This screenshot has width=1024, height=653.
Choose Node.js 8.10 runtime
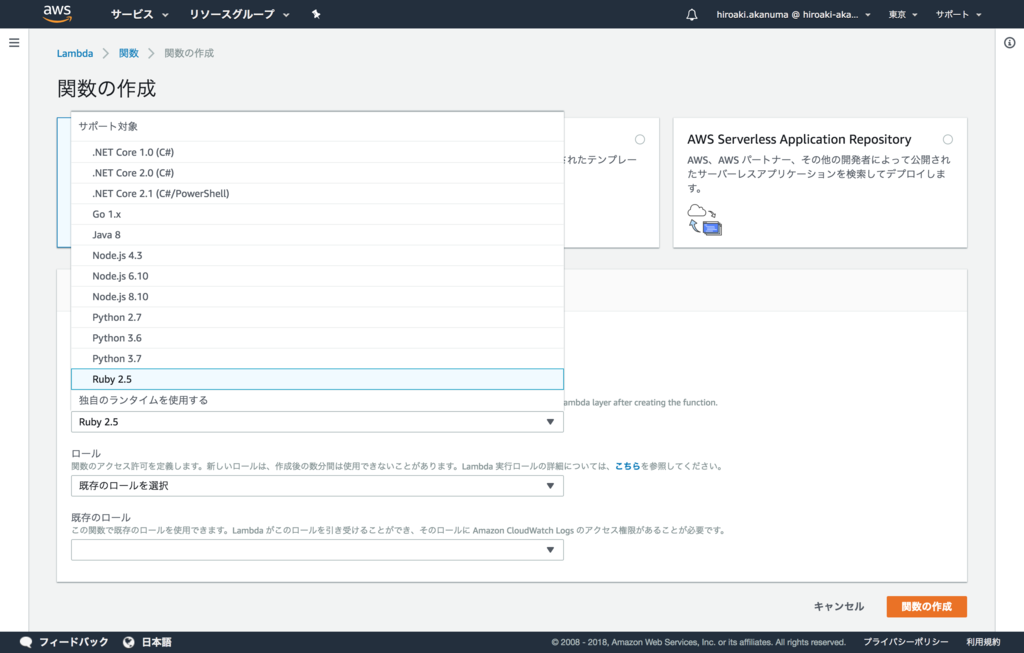pos(317,296)
